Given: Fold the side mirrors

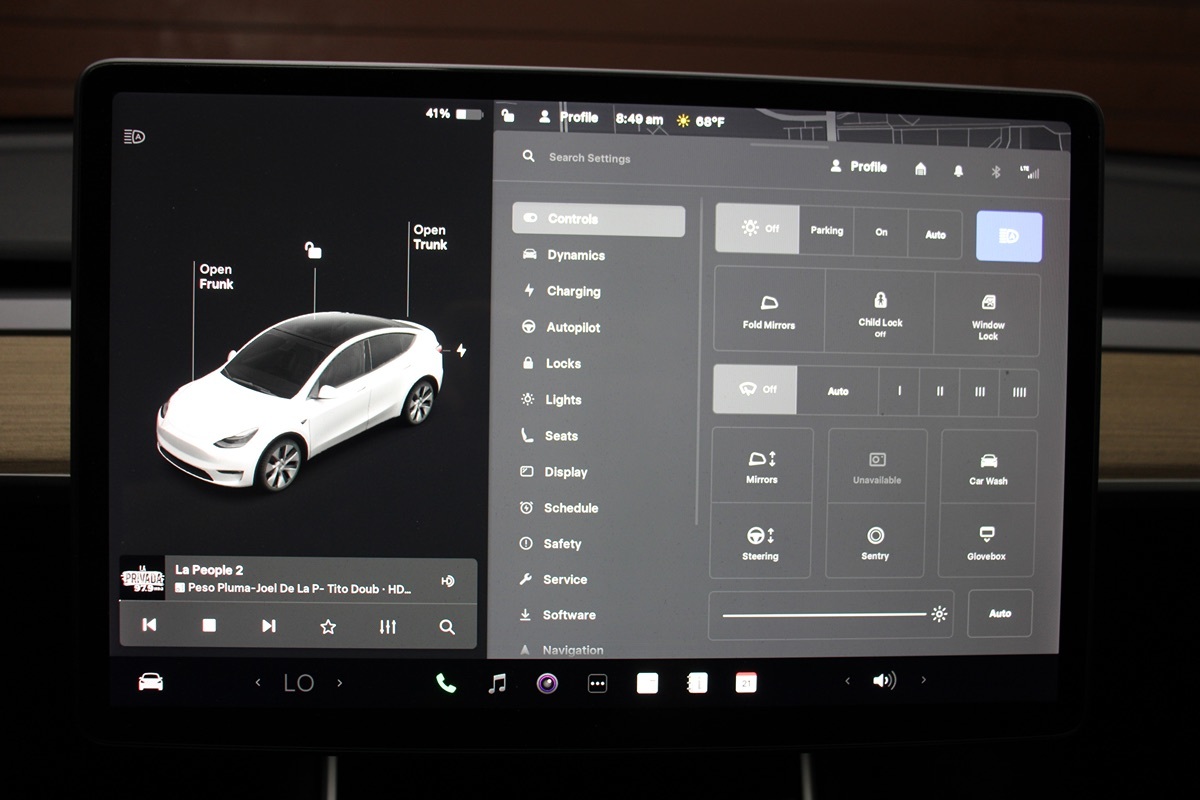Looking at the screenshot, I should click(769, 311).
